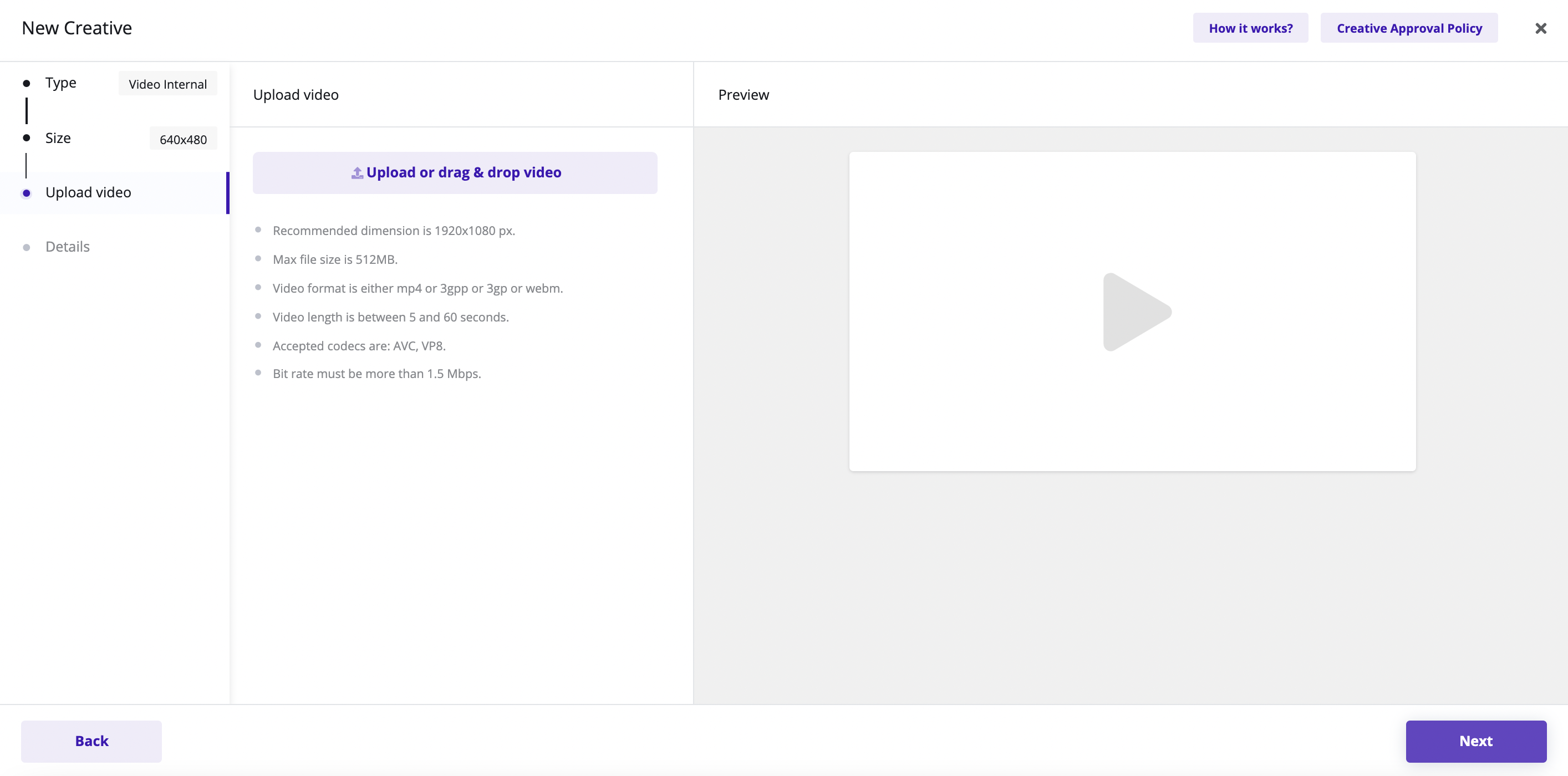Click the Preview heading
1568x776 pixels.
point(743,95)
